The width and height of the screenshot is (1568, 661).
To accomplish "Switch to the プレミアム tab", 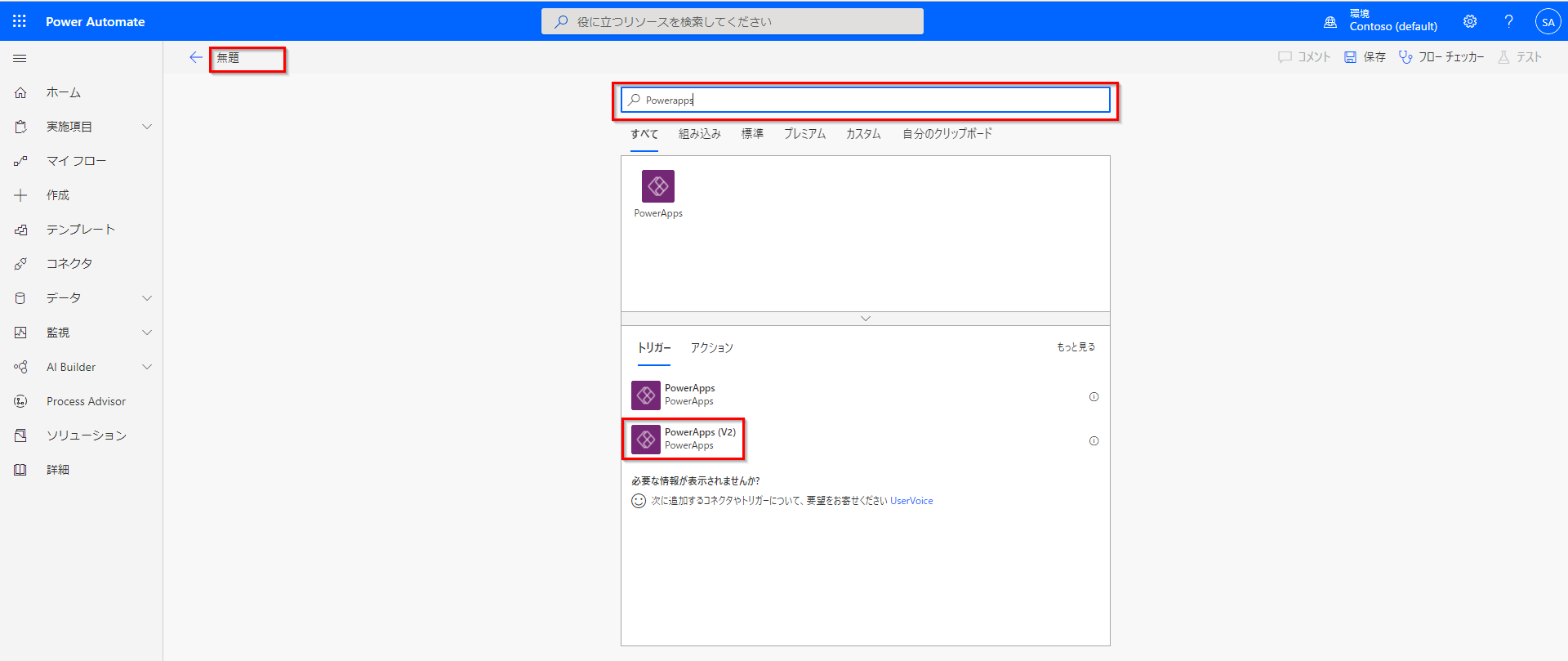I will (x=804, y=134).
